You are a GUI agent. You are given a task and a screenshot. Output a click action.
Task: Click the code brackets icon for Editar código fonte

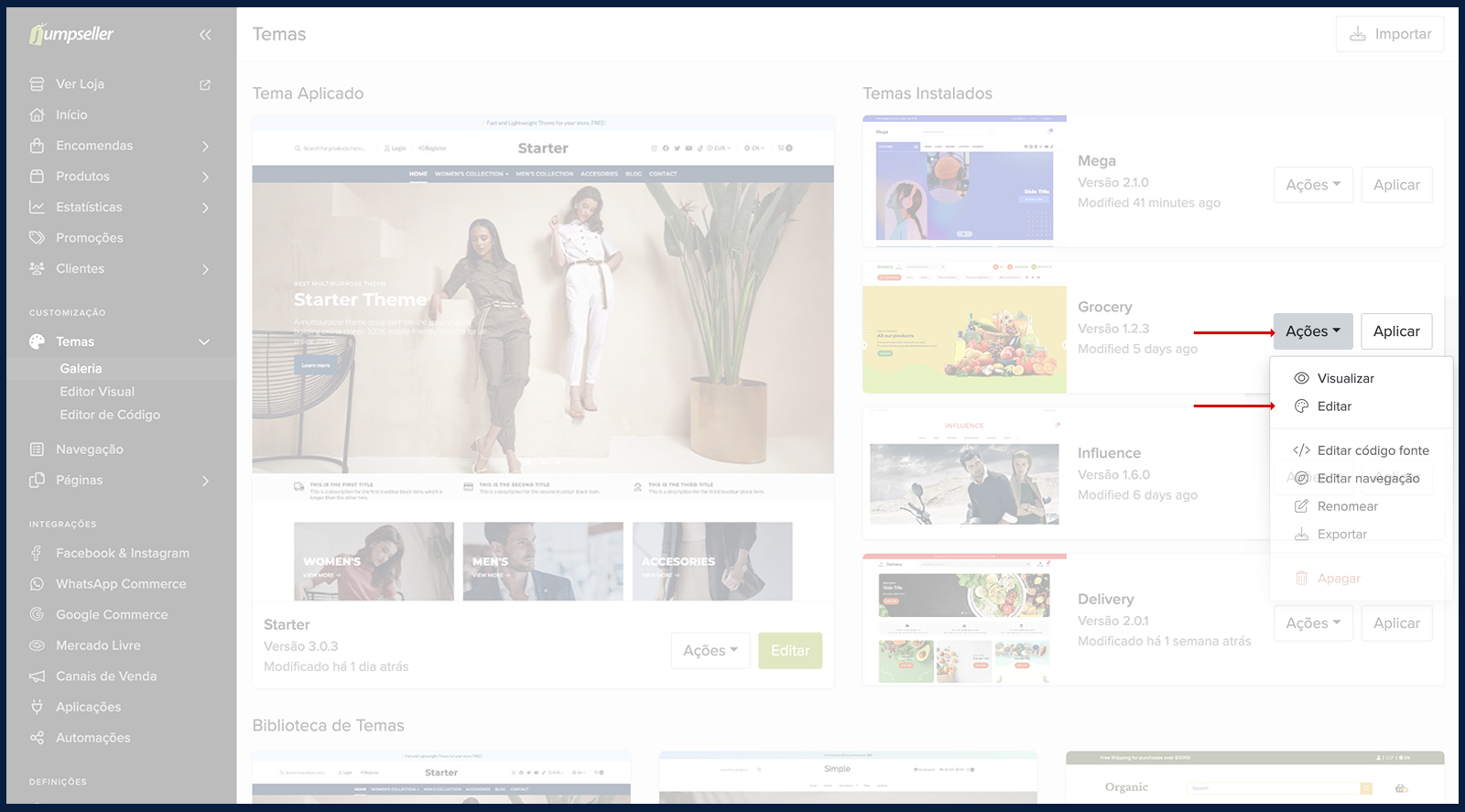[1301, 450]
